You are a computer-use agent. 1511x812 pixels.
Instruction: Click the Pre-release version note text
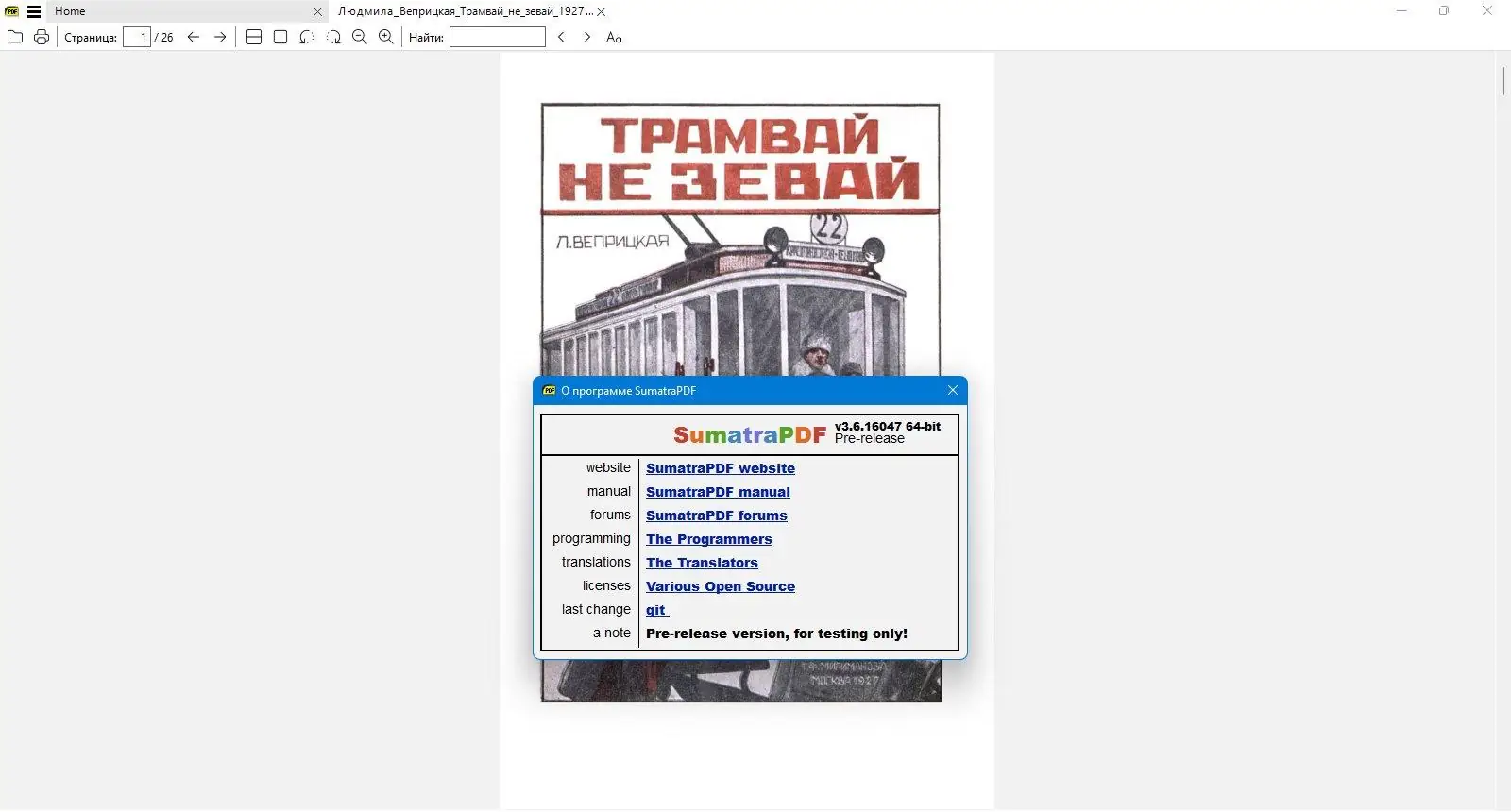tap(776, 634)
